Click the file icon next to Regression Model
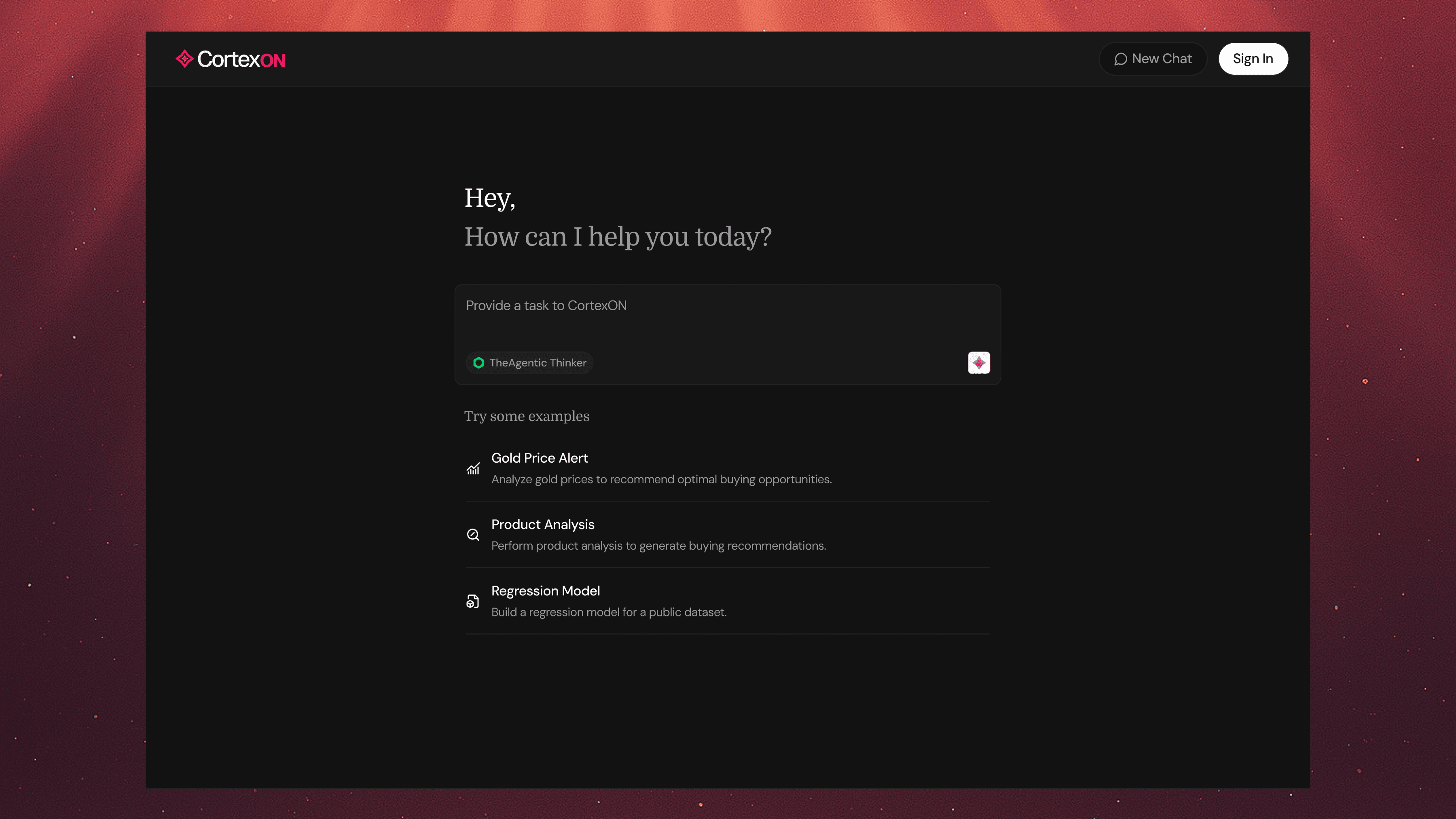 click(472, 601)
